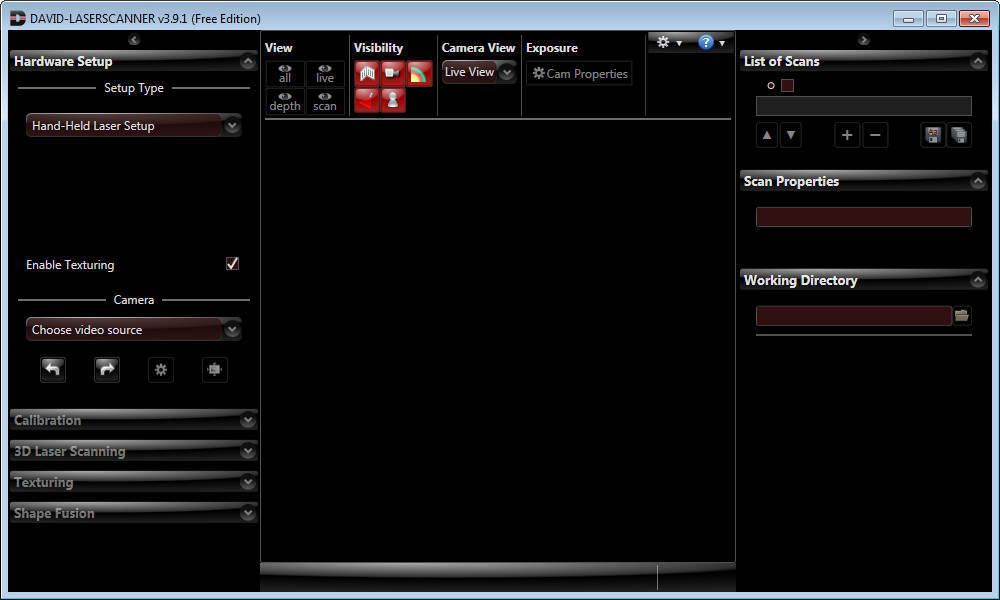Viewport: 1000px width, 600px height.
Task: Open the Choose video source dropdown
Action: [x=134, y=330]
